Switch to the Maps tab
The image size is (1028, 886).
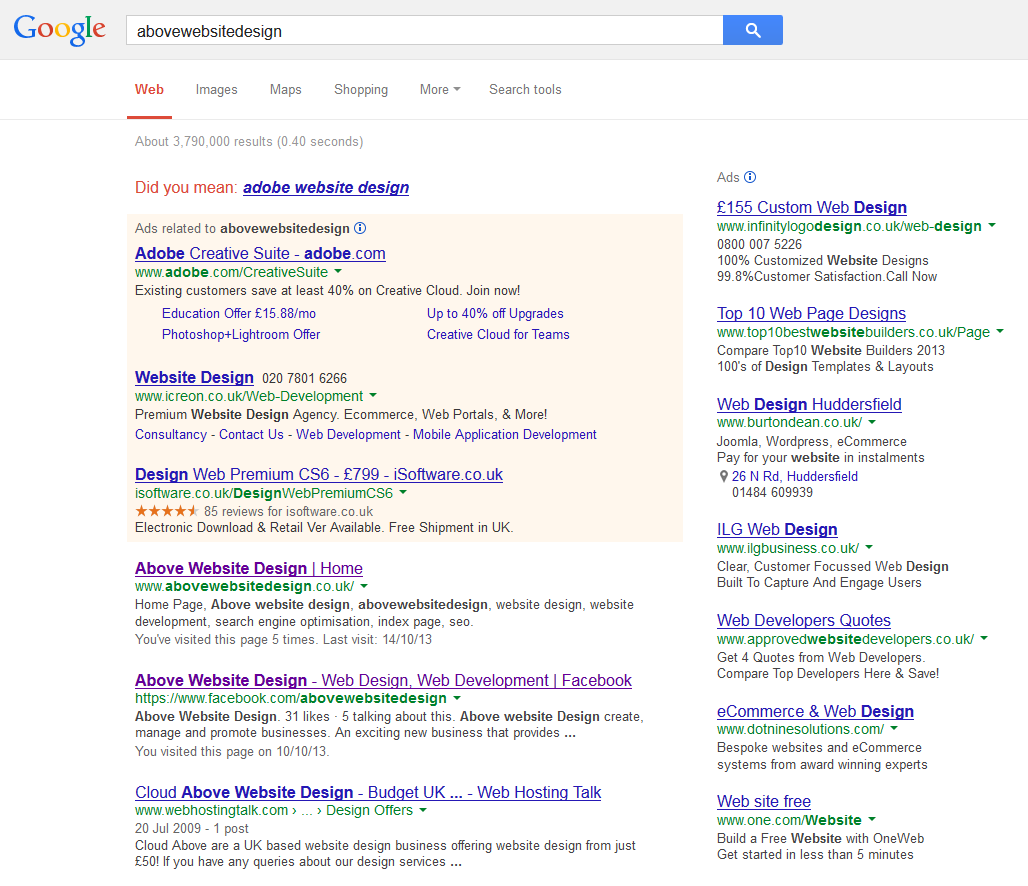tap(285, 90)
